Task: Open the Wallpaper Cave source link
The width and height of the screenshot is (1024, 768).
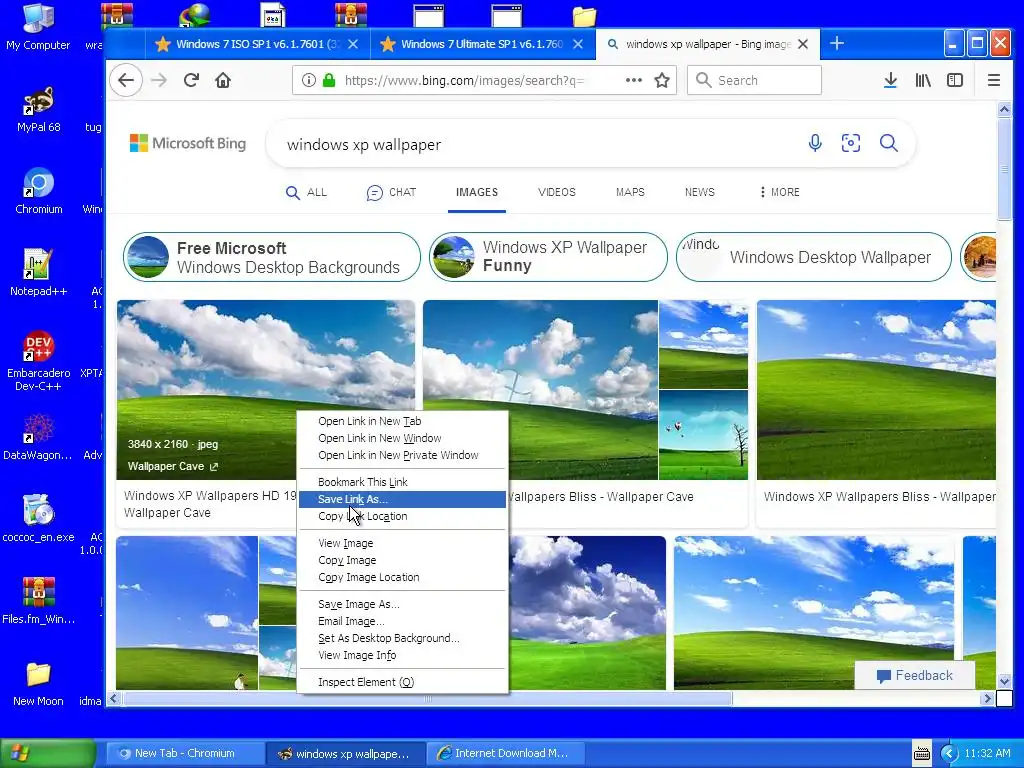Action: point(173,466)
